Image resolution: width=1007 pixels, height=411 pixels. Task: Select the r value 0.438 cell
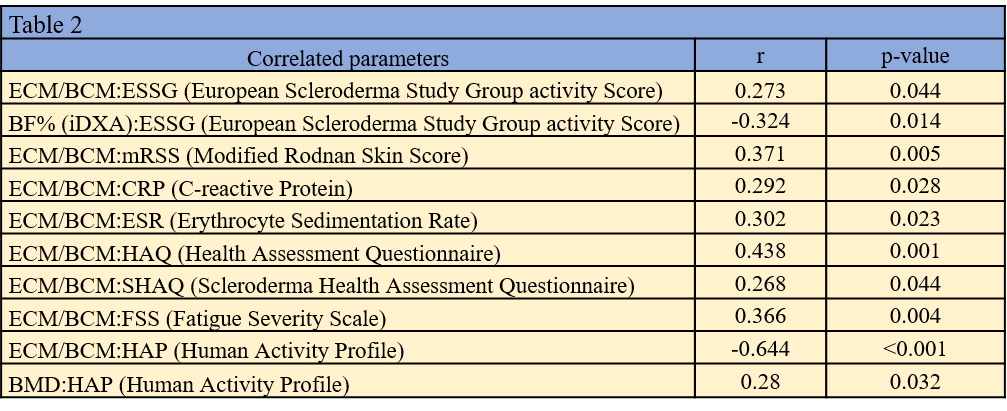[x=760, y=252]
